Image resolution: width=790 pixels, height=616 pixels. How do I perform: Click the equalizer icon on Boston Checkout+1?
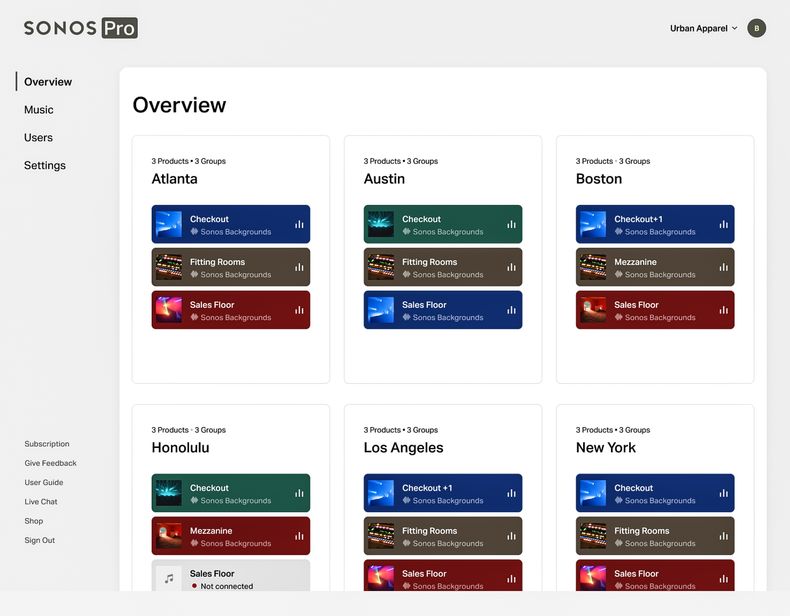tap(723, 224)
